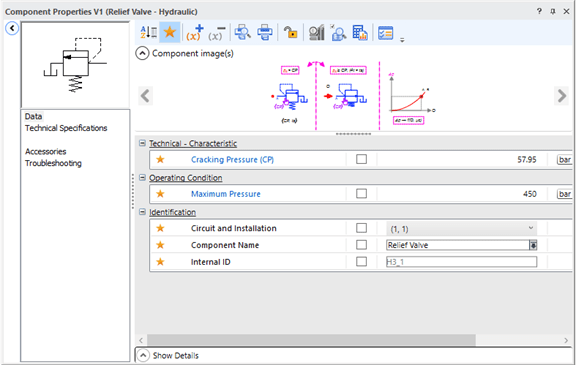Click the horizontal scrollbar thumb

(x=311, y=340)
